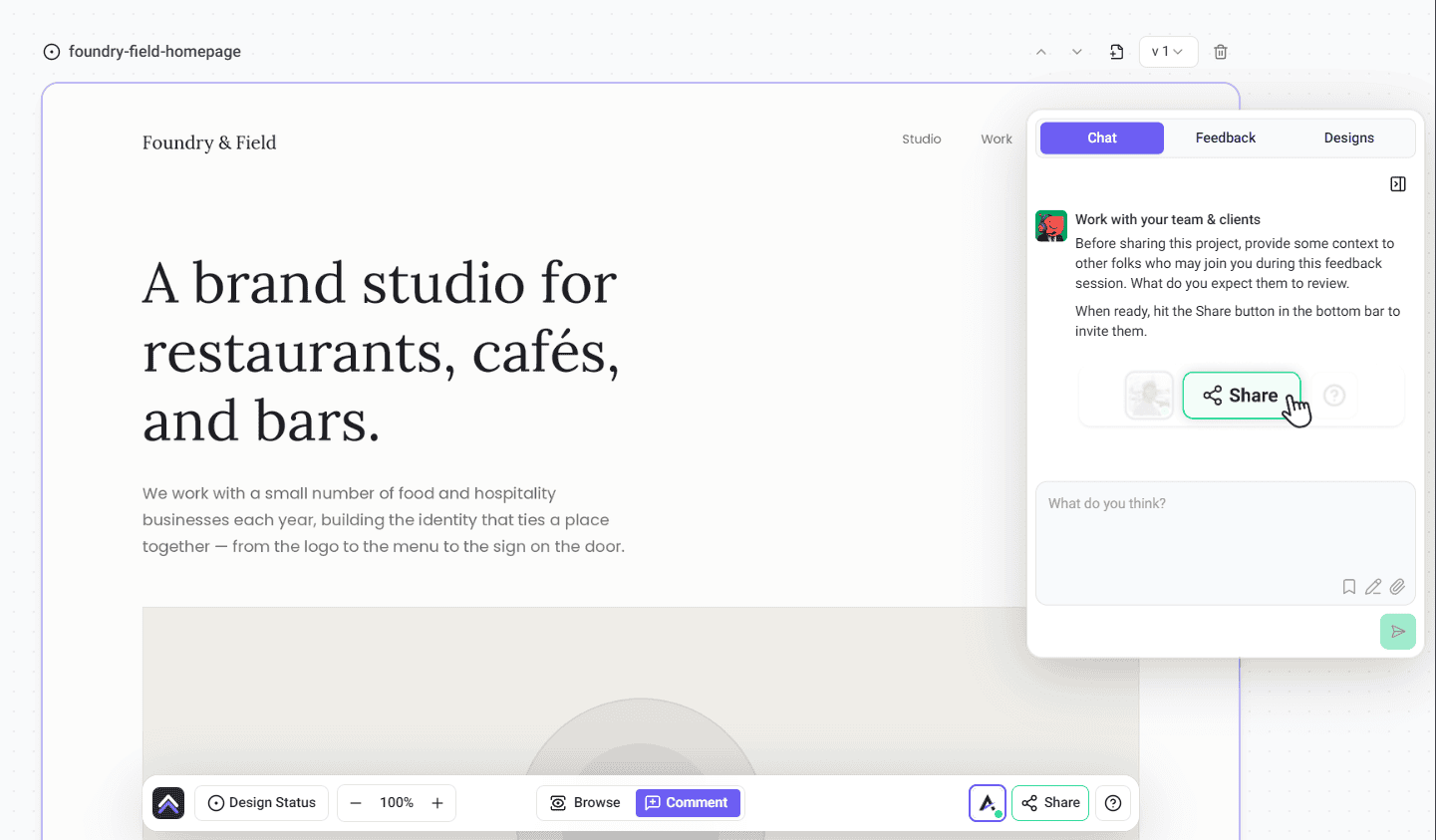Click the paperclip attach icon in comment box
The image size is (1436, 840).
point(1397,587)
